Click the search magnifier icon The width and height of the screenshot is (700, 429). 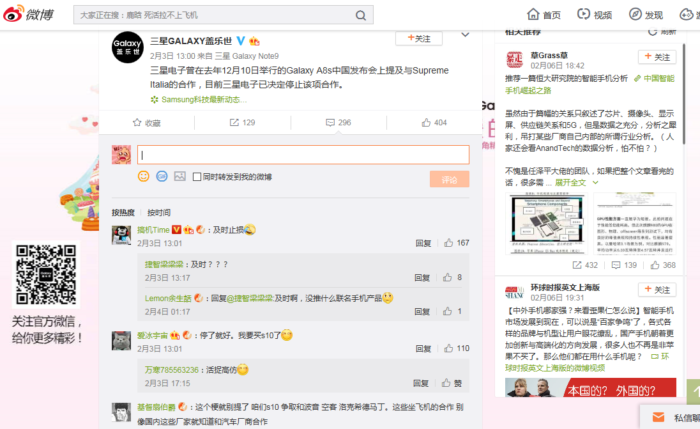coord(361,16)
